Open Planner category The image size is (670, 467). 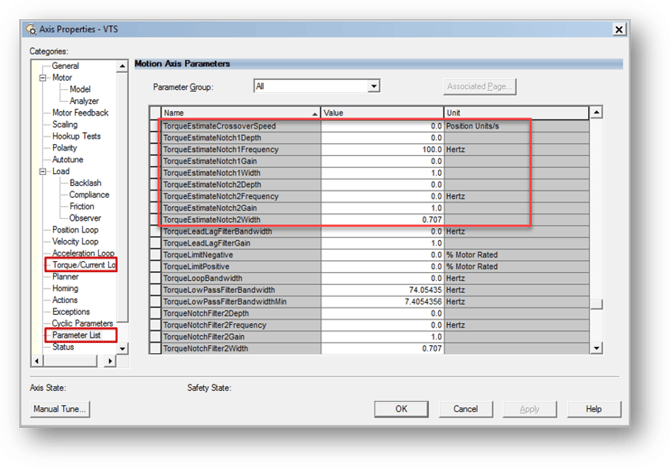(x=65, y=276)
